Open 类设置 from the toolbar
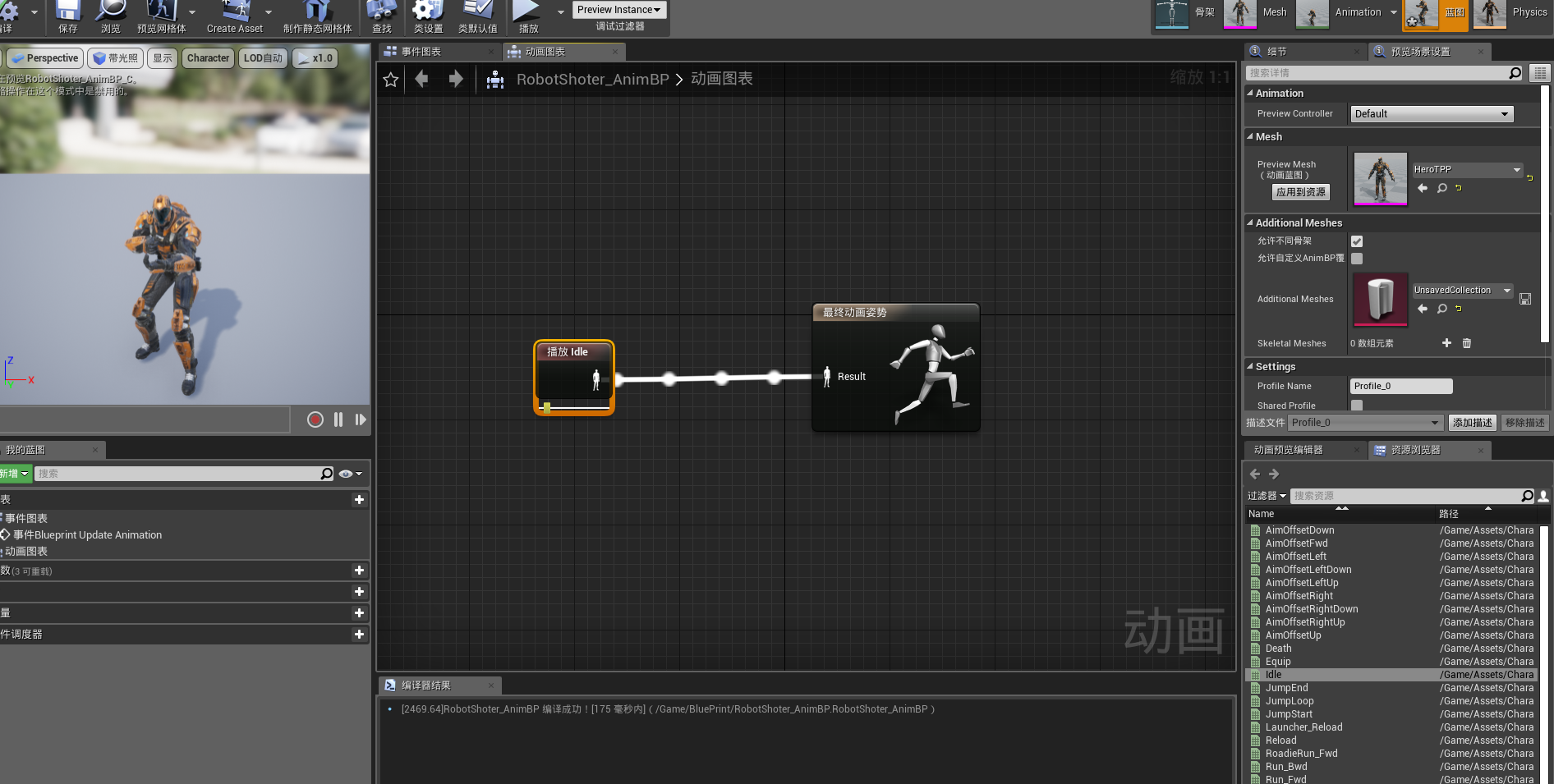The height and width of the screenshot is (784, 1554). tap(427, 15)
